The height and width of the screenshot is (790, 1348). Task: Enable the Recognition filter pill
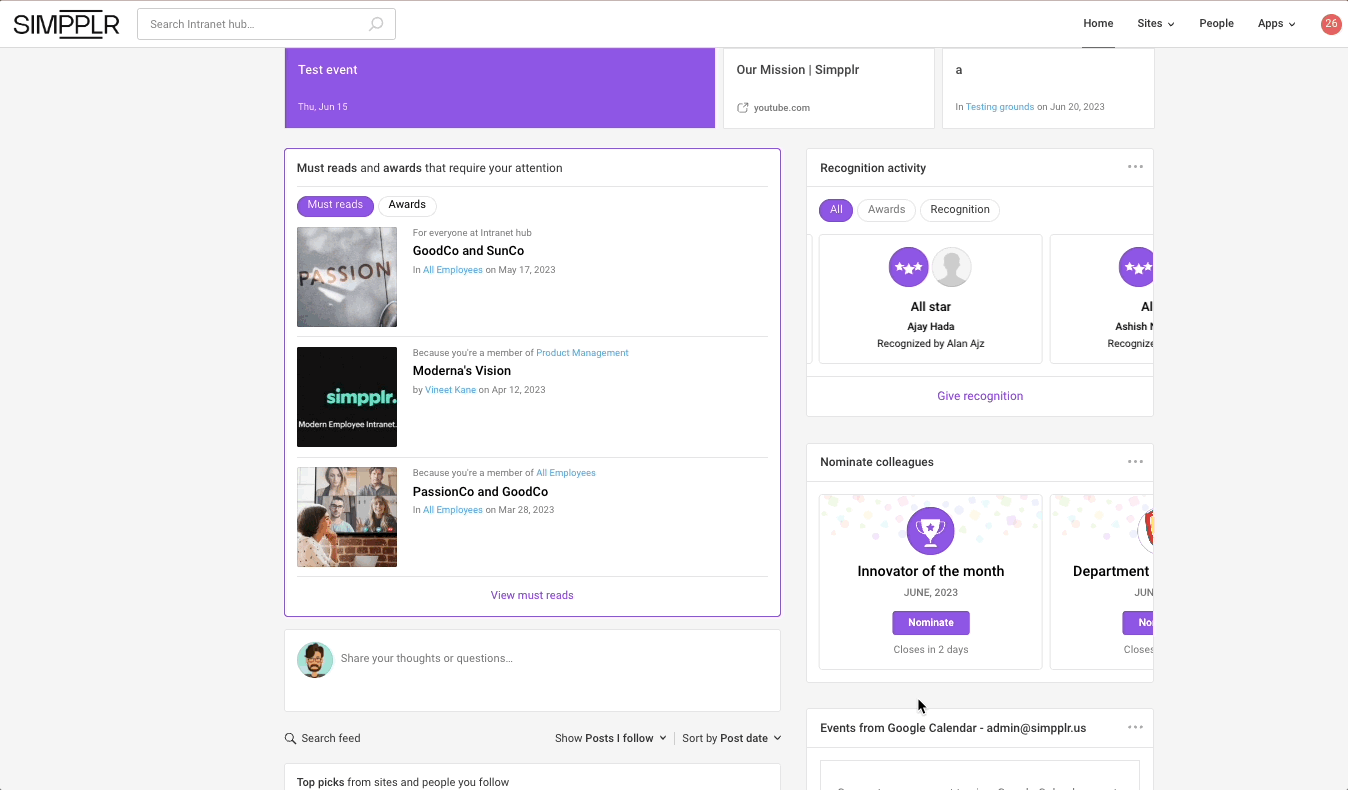[x=959, y=210]
